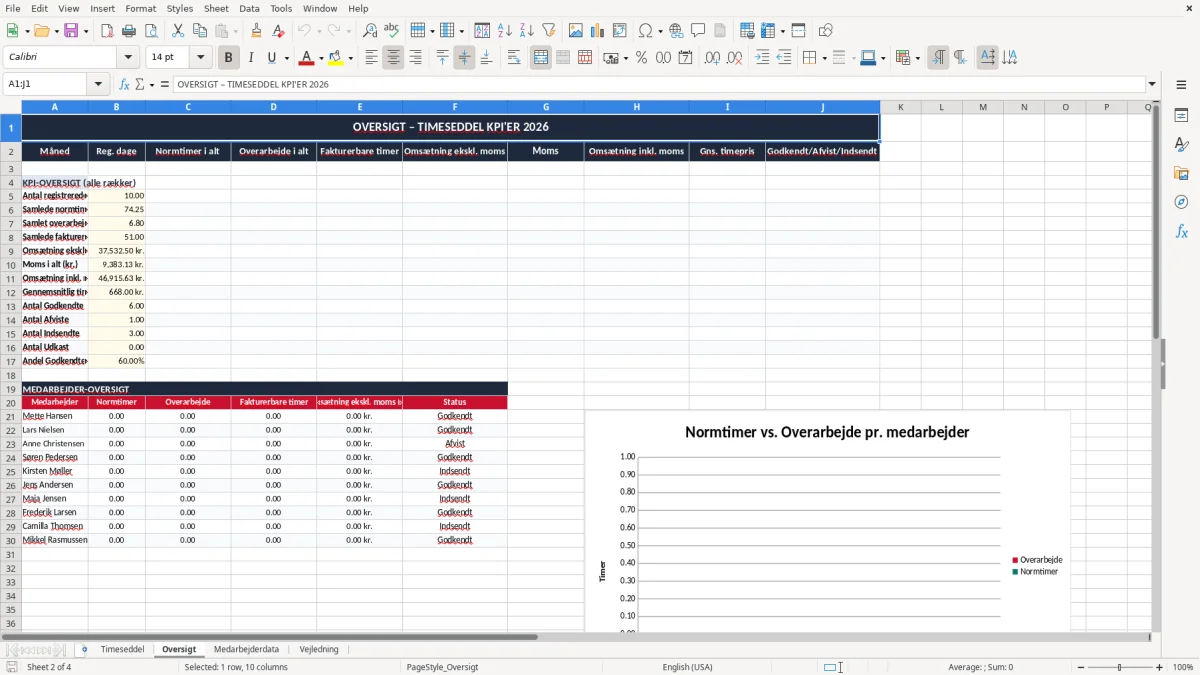Open print preview
Image resolution: width=1200 pixels, height=675 pixels.
point(150,31)
